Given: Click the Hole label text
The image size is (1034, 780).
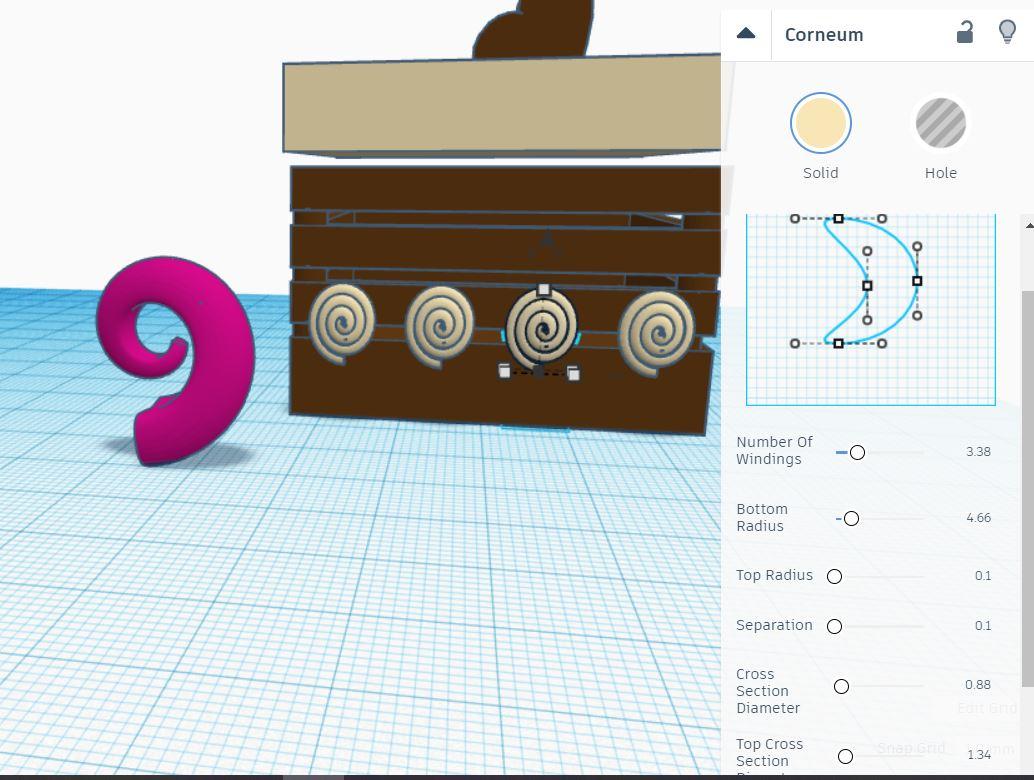Looking at the screenshot, I should click(940, 173).
